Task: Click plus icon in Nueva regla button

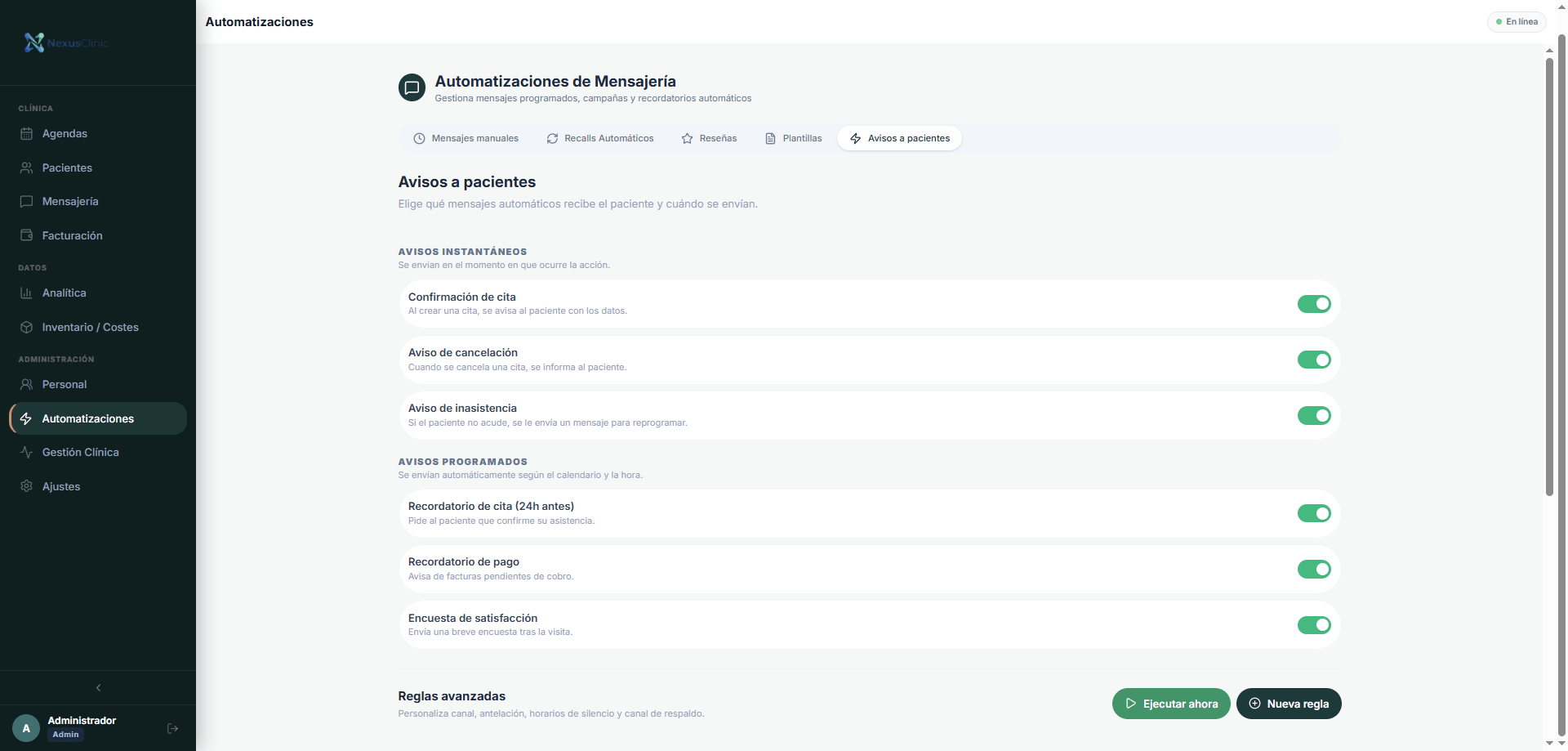Action: pyautogui.click(x=1254, y=704)
